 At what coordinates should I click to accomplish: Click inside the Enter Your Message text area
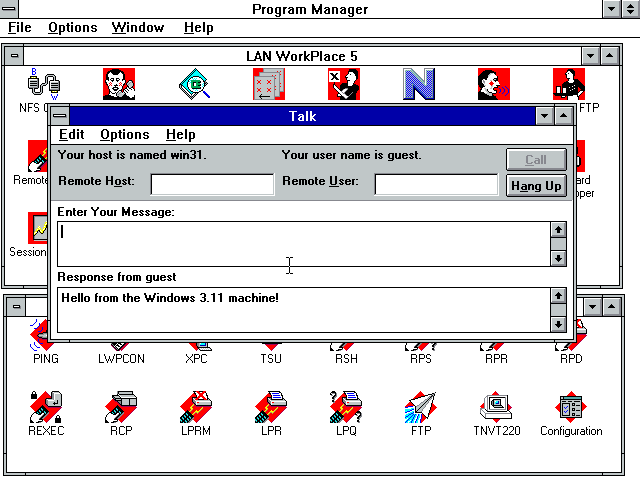click(304, 244)
